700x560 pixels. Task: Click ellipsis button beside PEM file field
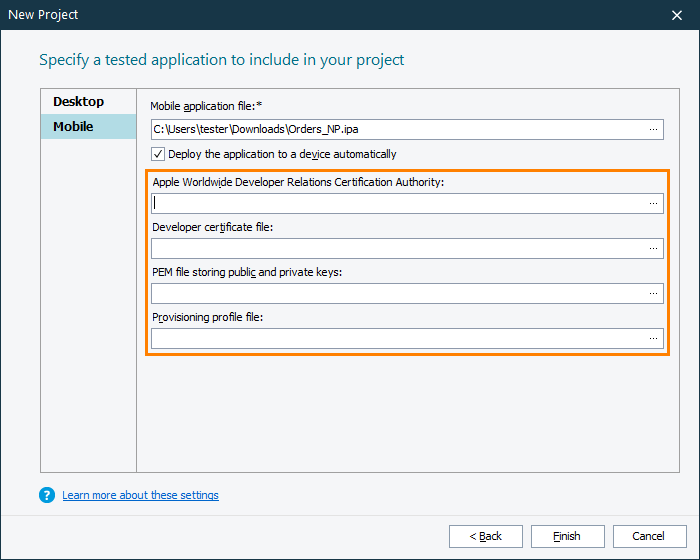click(654, 293)
